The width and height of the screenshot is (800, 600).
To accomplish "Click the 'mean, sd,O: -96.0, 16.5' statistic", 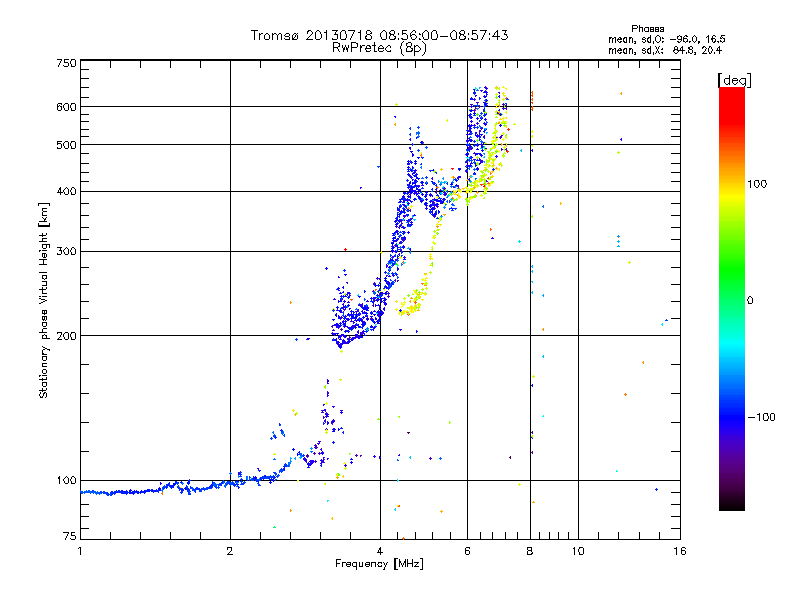I will point(667,39).
